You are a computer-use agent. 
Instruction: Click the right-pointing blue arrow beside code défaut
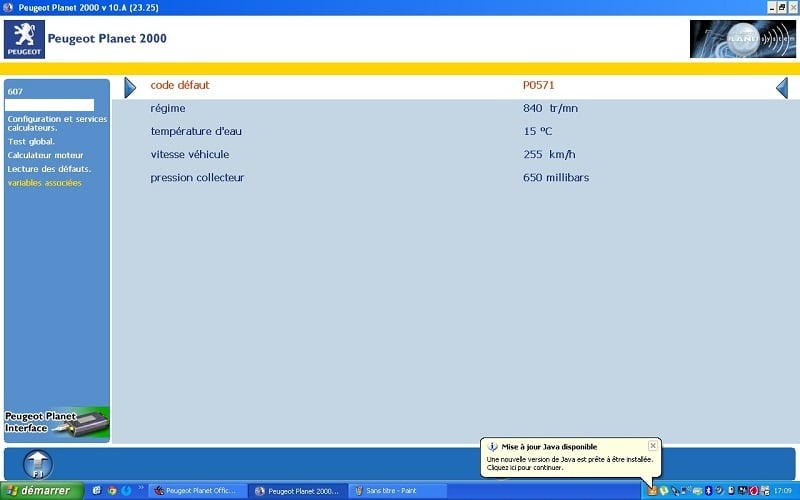coord(130,88)
